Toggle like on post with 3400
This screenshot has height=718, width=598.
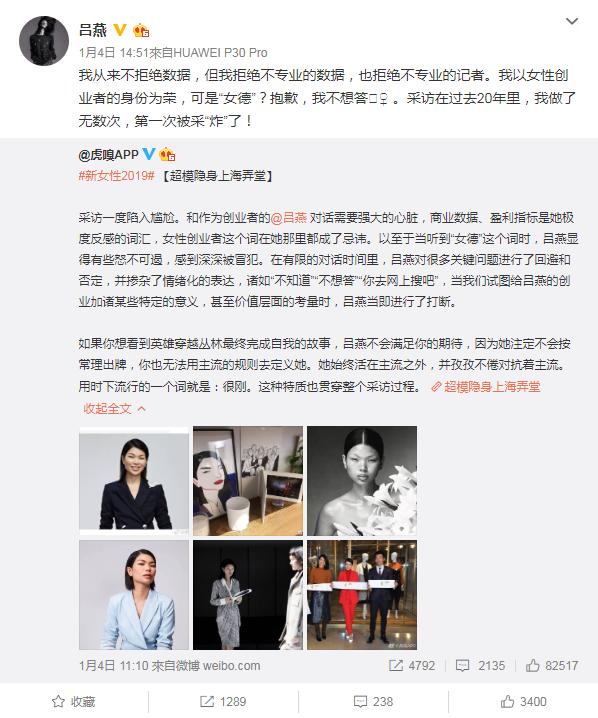pyautogui.click(x=523, y=702)
